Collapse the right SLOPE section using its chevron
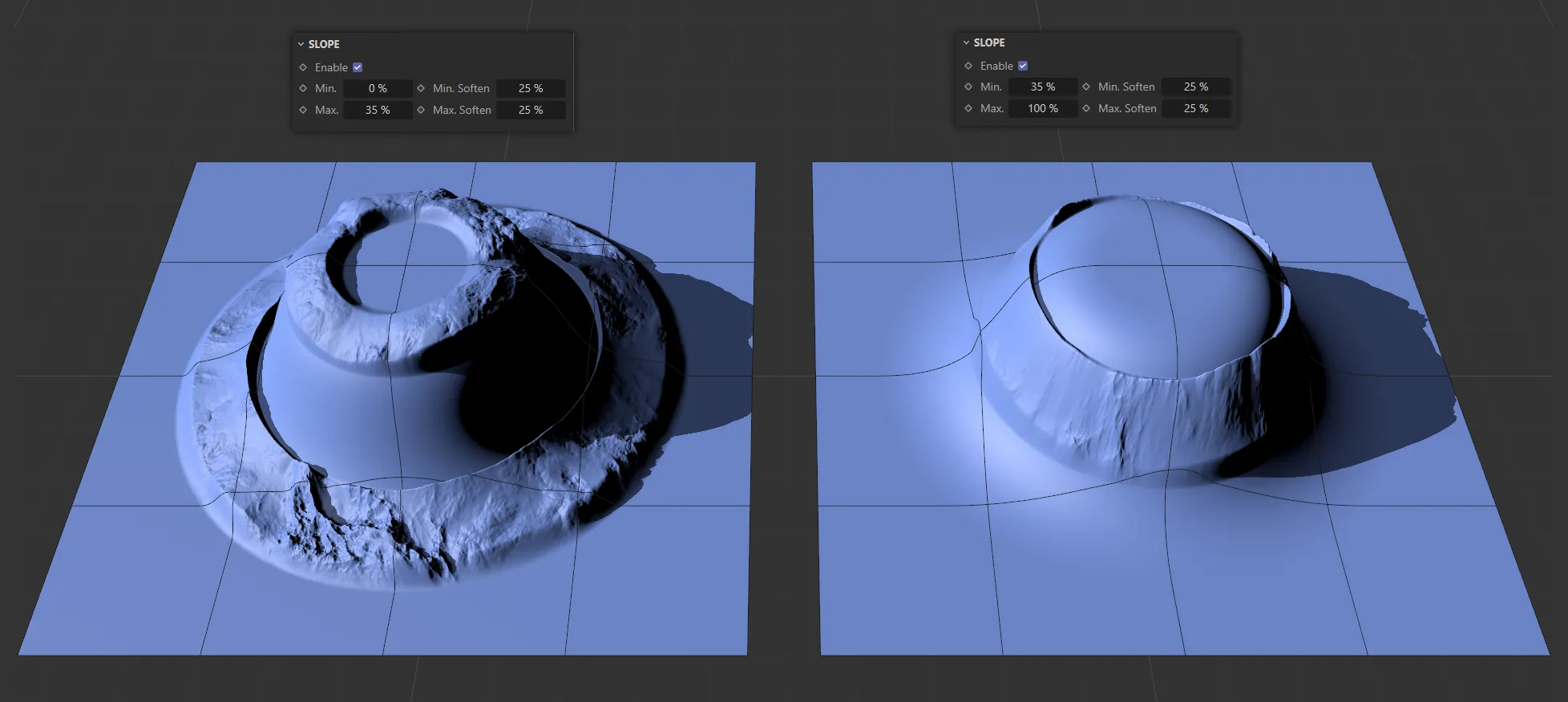This screenshot has height=702, width=1568. [x=967, y=42]
